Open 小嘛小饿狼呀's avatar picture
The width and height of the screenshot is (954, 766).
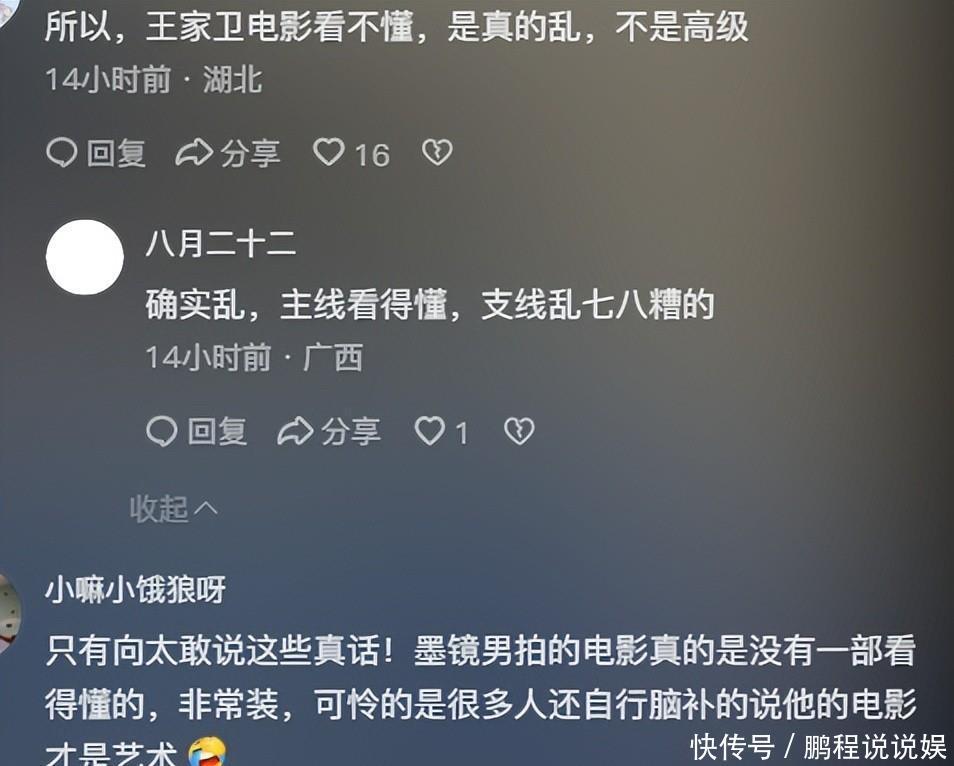click(9, 611)
